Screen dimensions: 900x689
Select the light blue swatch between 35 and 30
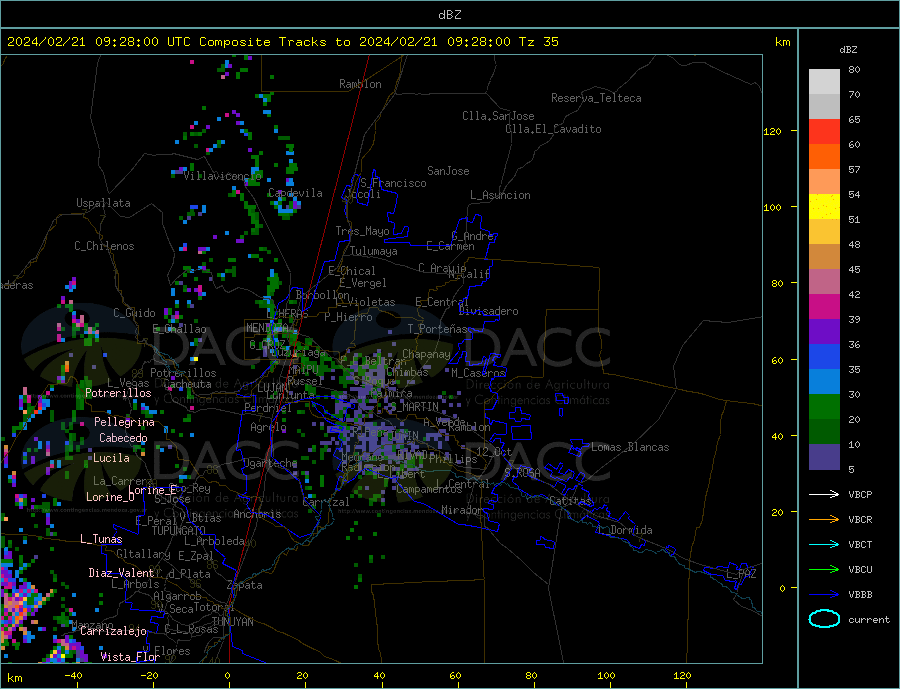824,382
